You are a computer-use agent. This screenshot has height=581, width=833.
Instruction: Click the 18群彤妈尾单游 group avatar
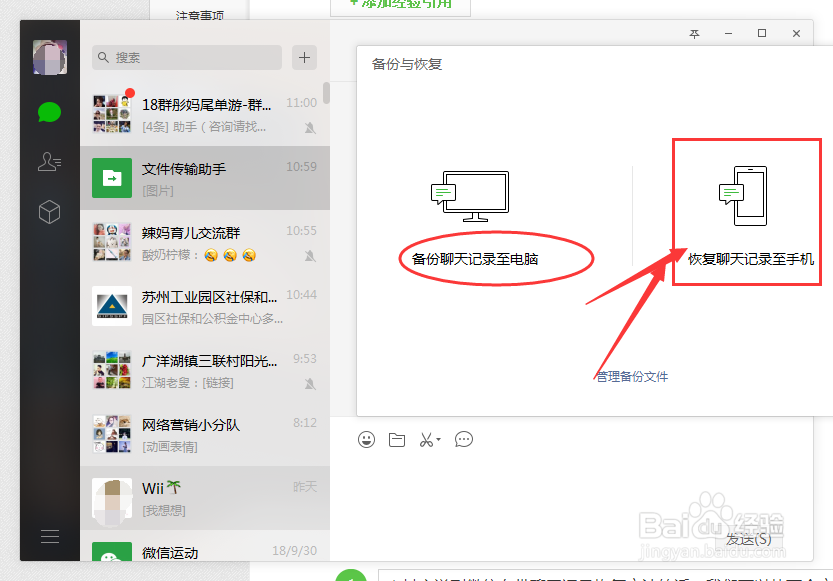click(x=112, y=114)
